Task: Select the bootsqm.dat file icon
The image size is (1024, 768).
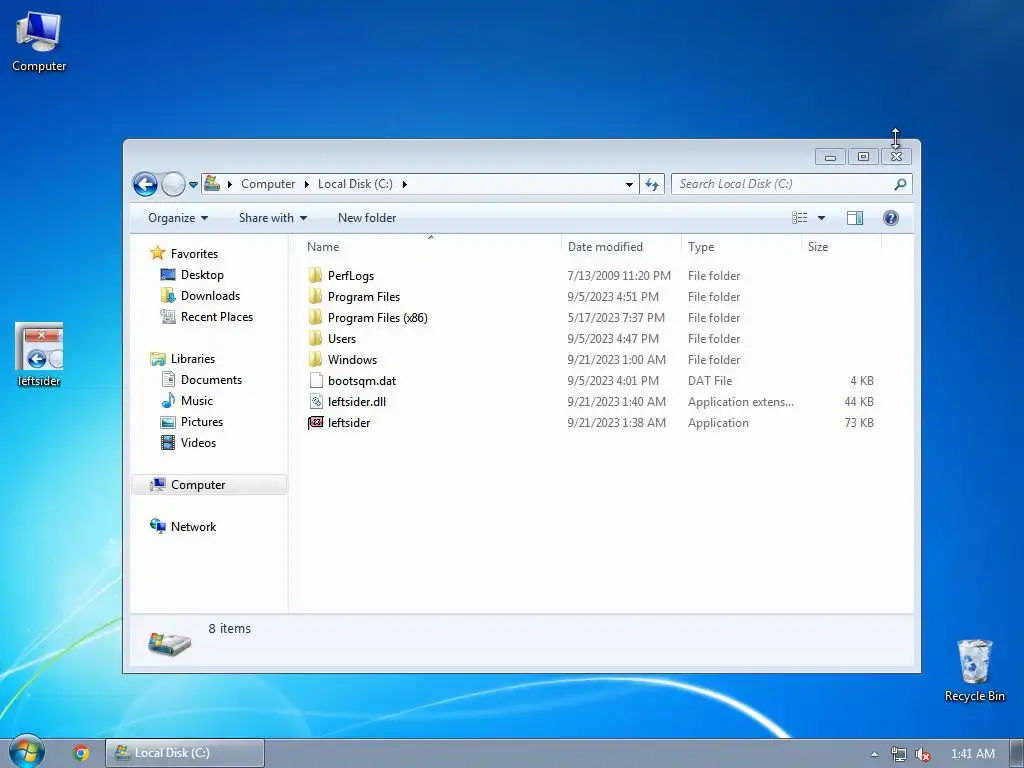Action: (x=316, y=381)
